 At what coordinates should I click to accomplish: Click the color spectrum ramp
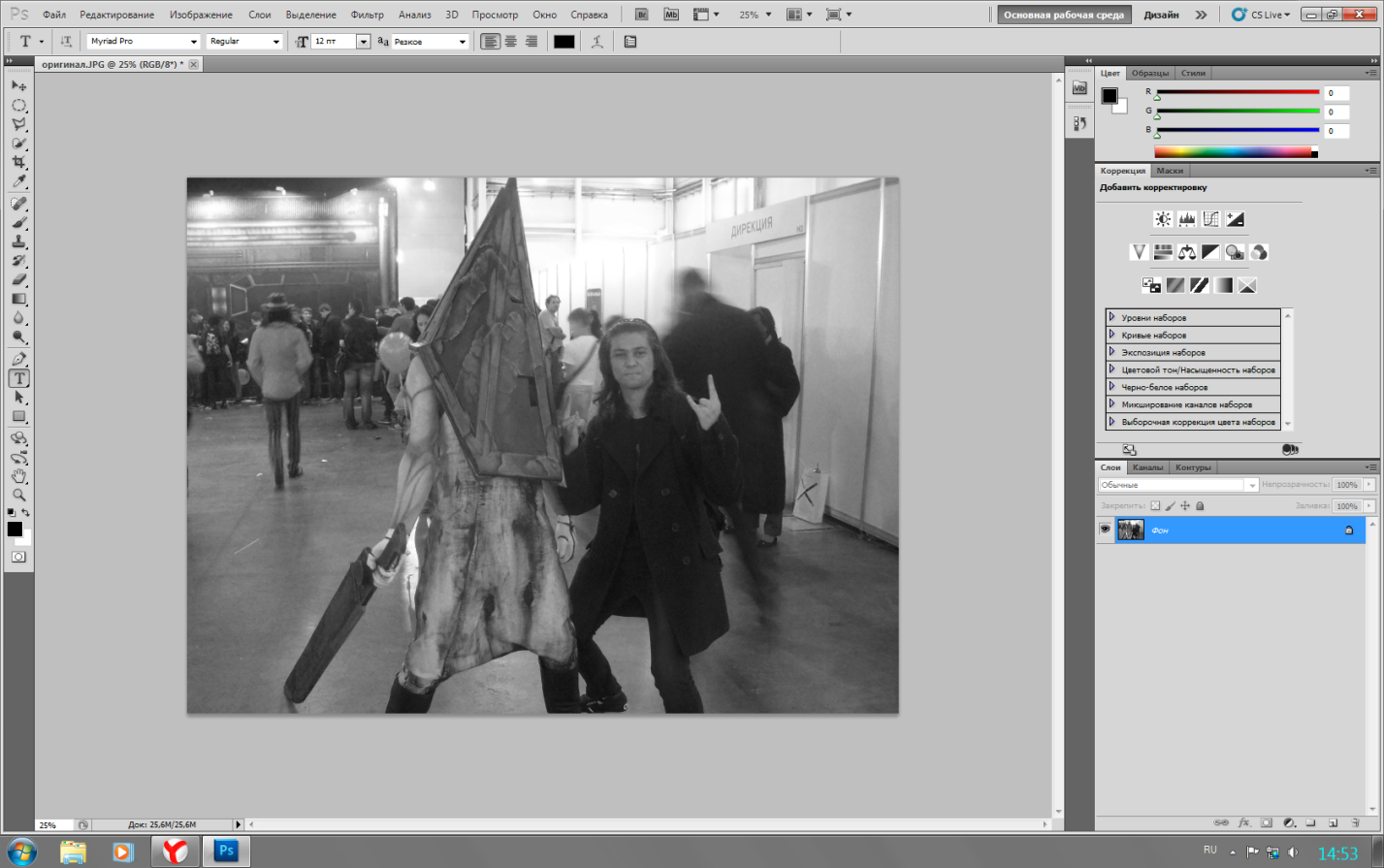(x=1236, y=152)
